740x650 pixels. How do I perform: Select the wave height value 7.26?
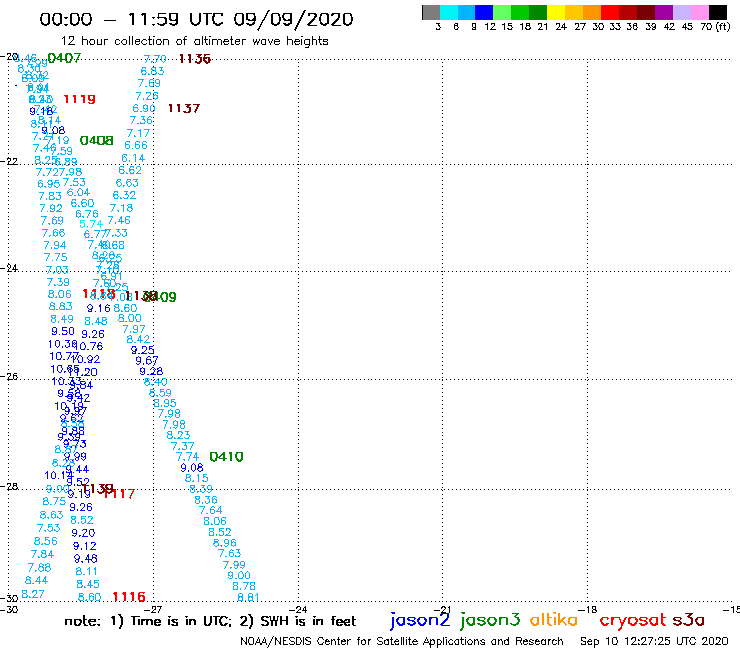(147, 96)
